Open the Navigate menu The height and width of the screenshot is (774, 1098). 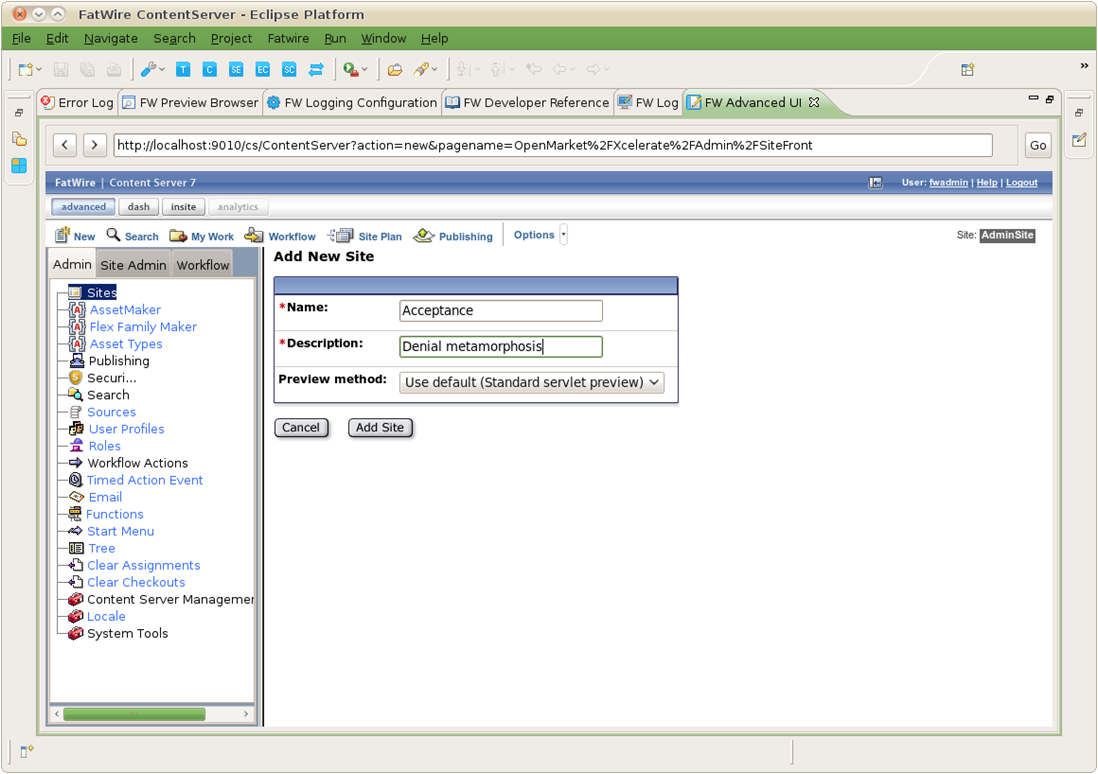tap(111, 39)
